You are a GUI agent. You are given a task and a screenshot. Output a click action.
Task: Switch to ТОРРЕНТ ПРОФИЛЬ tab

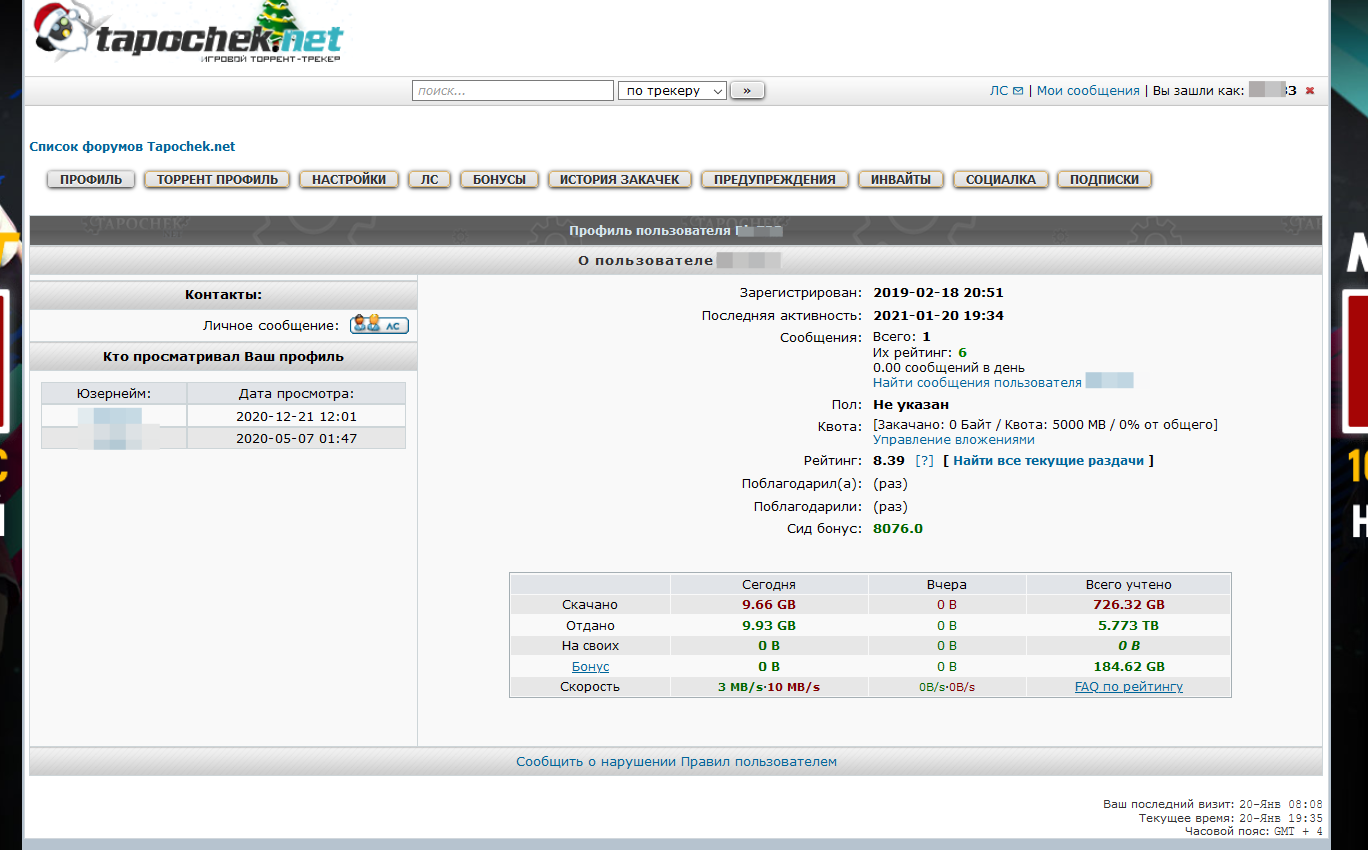pos(217,180)
